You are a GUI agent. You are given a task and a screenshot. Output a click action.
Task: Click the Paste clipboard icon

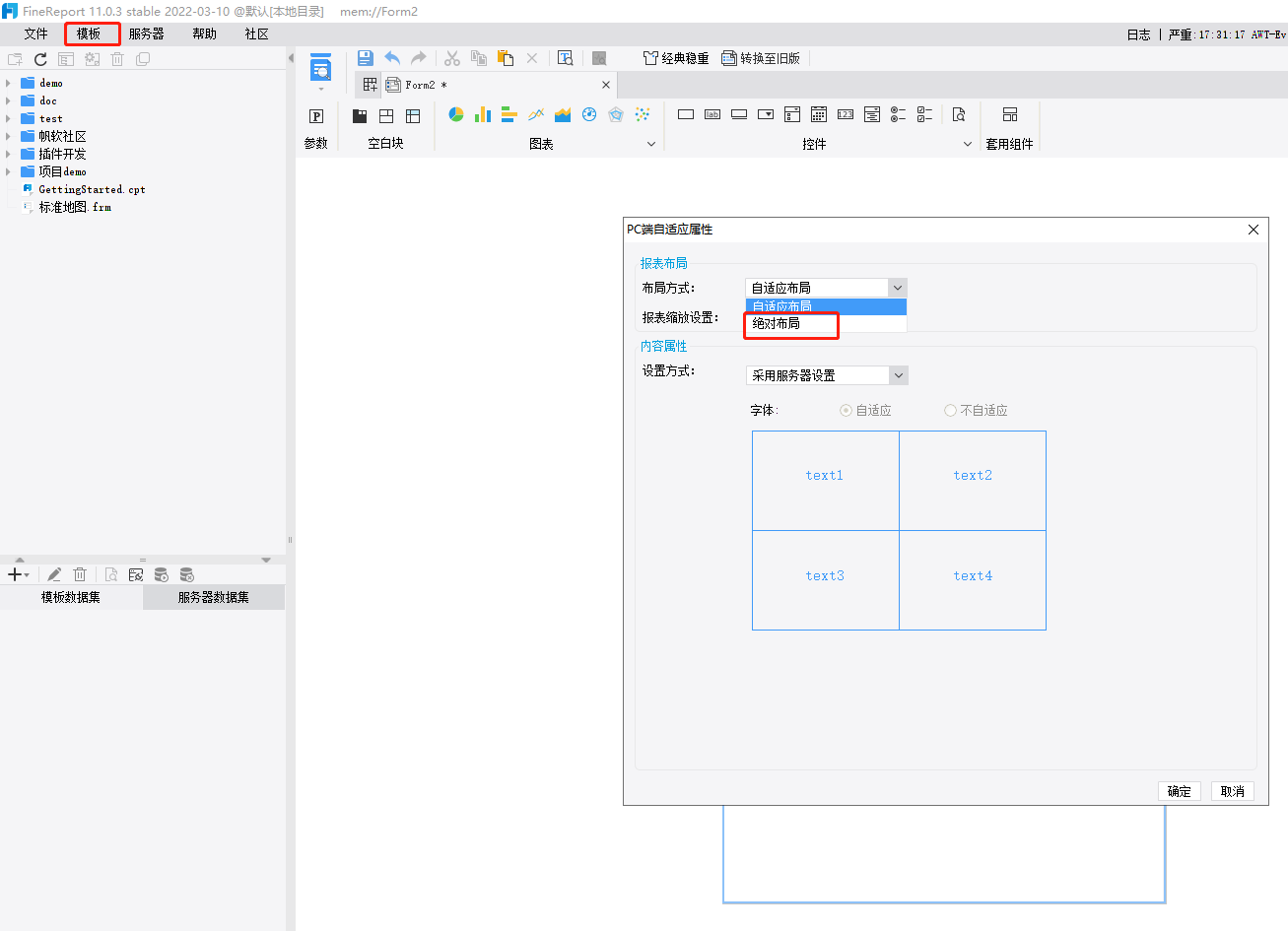(506, 58)
